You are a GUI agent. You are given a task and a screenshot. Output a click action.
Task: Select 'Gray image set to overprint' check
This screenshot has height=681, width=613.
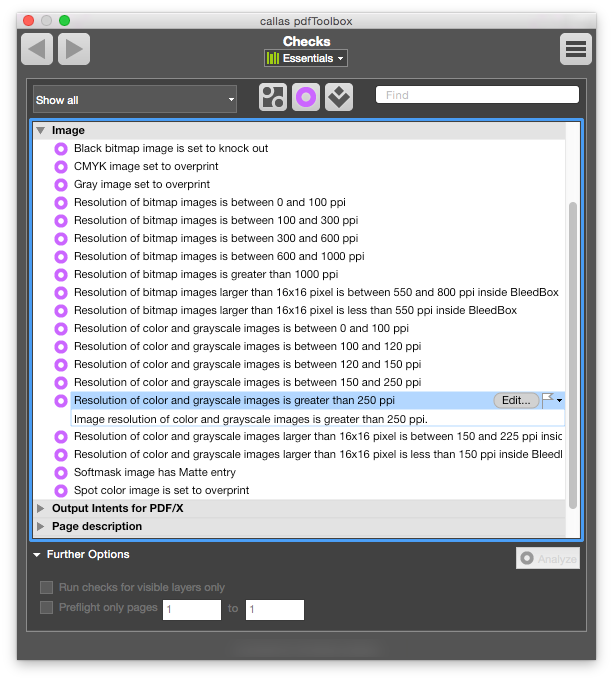coord(142,185)
